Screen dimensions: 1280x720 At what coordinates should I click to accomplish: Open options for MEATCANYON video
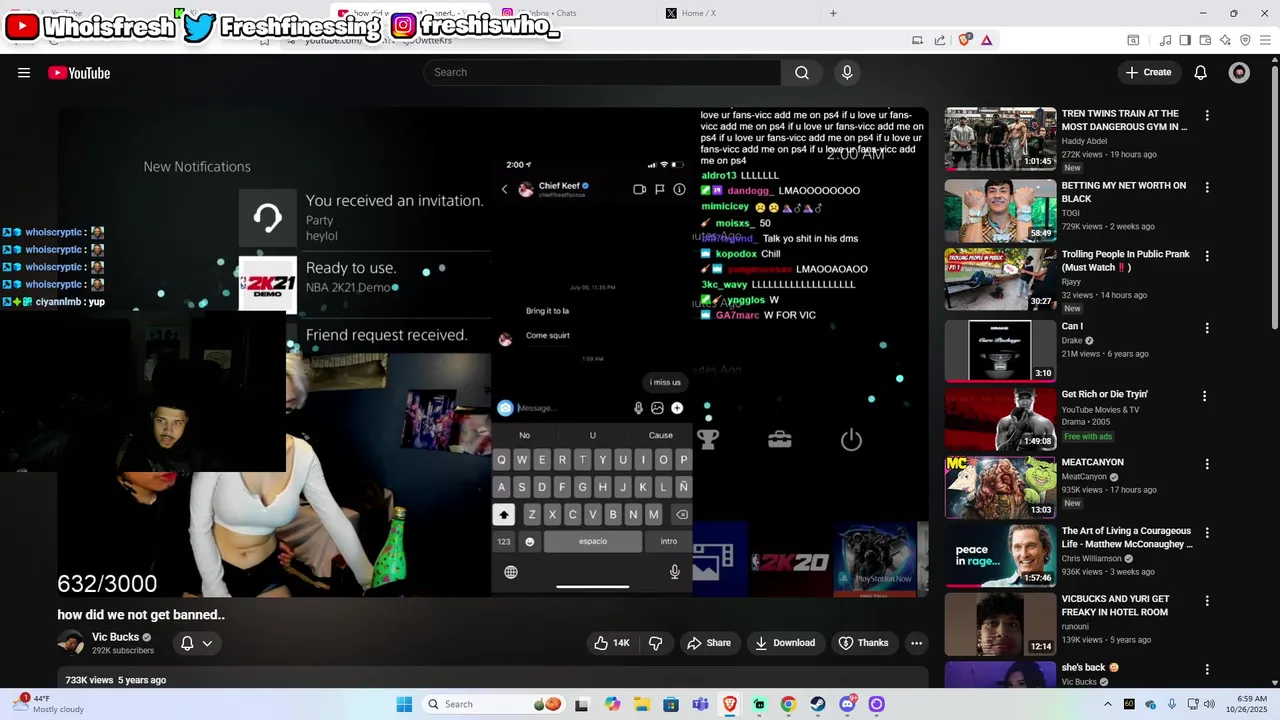1207,464
